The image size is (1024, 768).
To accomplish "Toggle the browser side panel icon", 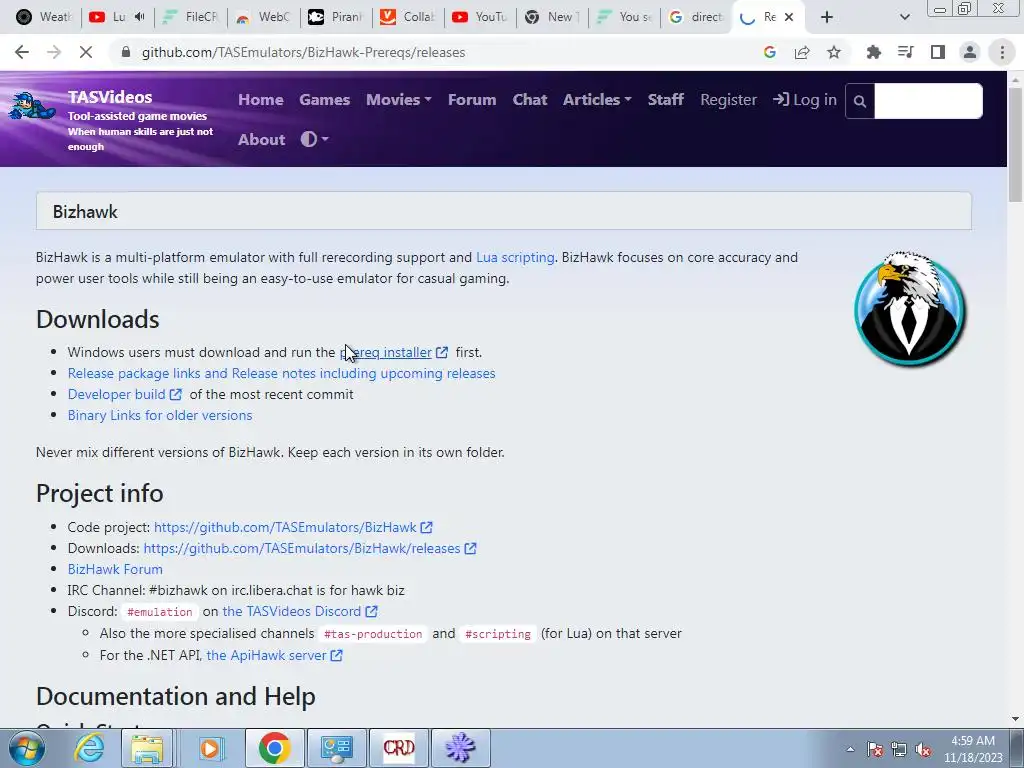I will tap(938, 52).
